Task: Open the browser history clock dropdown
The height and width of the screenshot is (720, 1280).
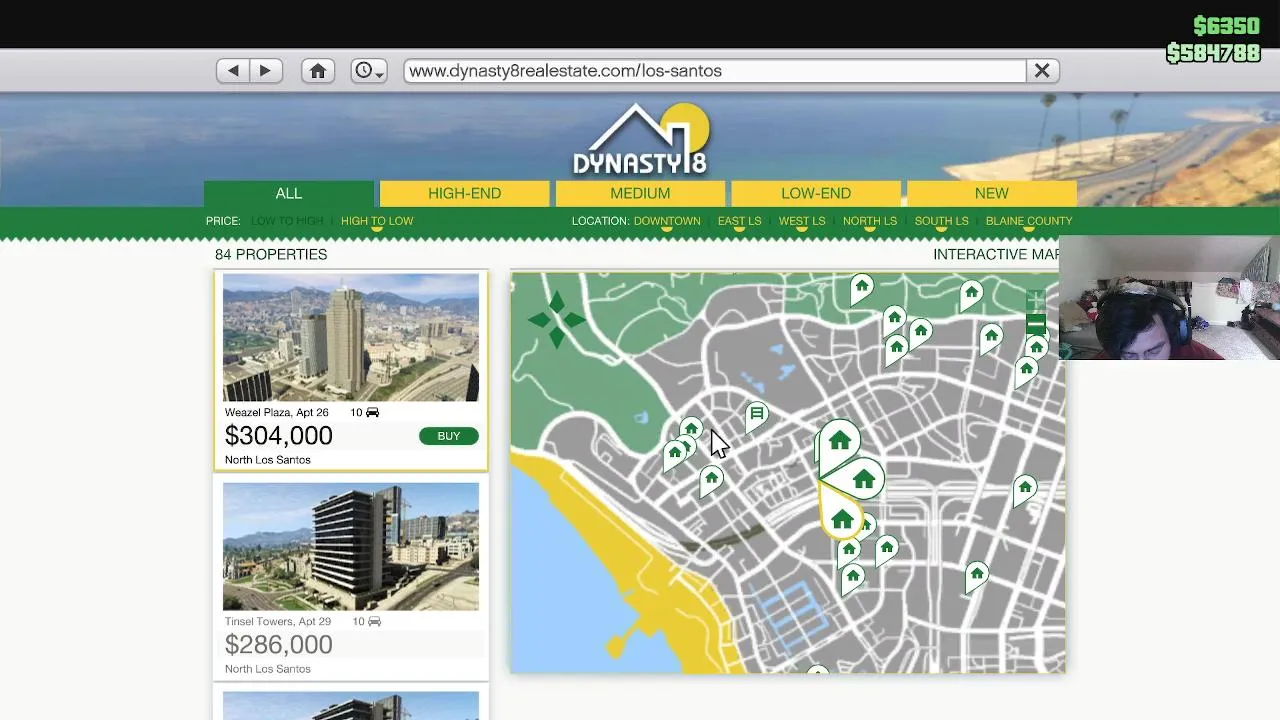Action: point(368,71)
